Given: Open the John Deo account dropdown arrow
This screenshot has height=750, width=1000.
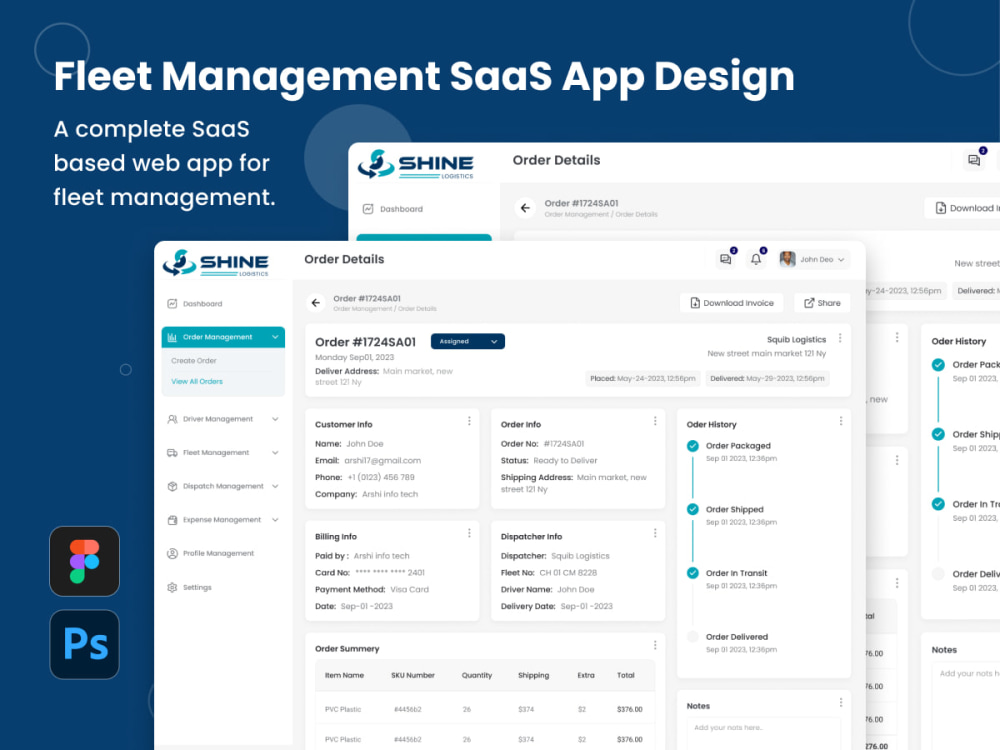Looking at the screenshot, I should point(841,260).
